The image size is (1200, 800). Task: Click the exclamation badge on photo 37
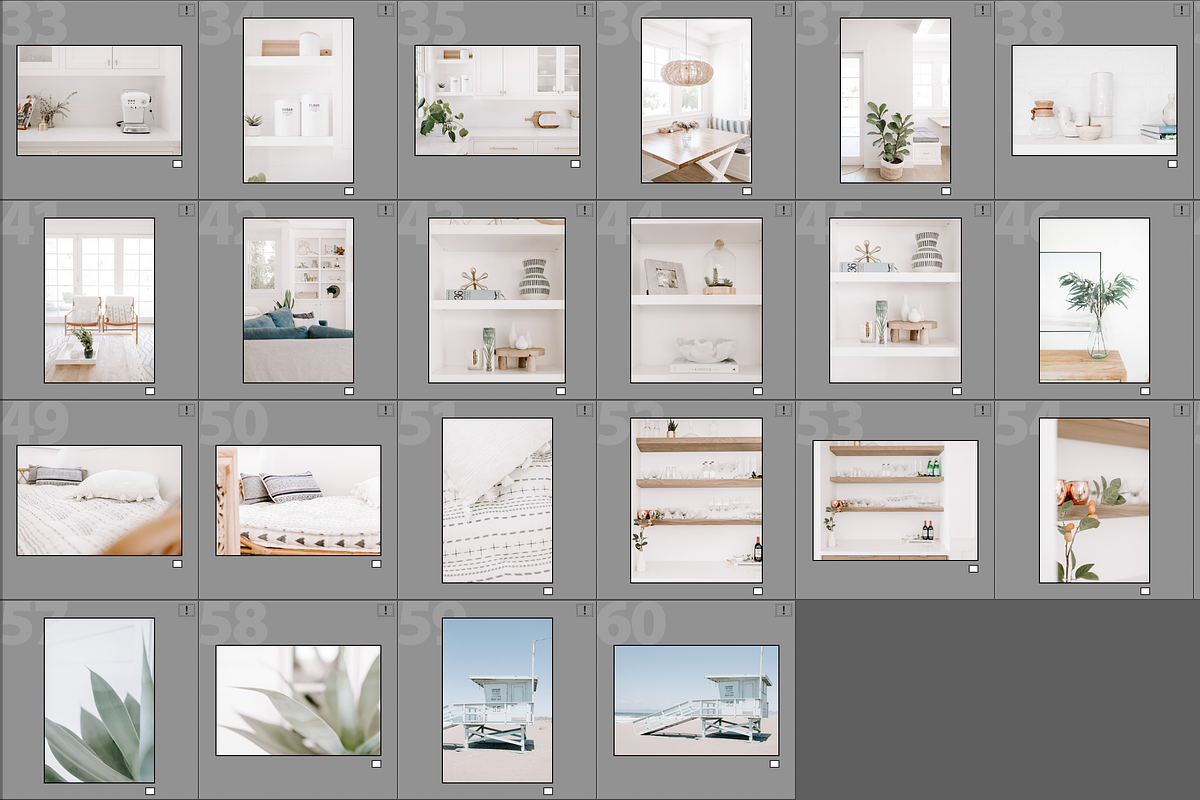tap(982, 10)
